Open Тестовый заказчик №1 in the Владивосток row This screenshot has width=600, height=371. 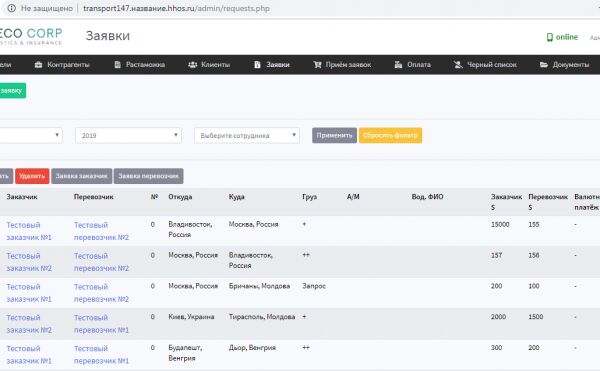[x=29, y=231]
